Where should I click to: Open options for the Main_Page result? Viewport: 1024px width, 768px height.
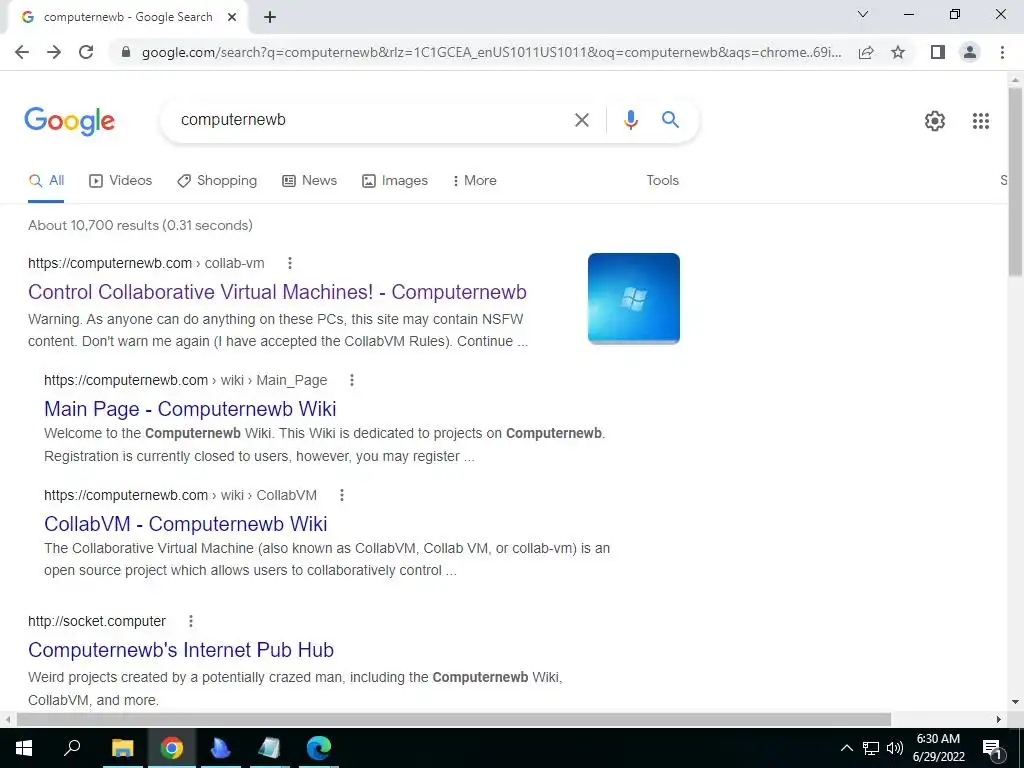352,380
